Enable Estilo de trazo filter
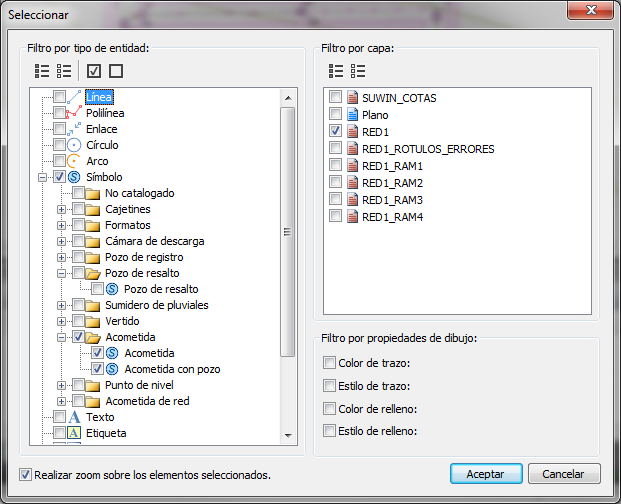This screenshot has height=504, width=621. [329, 385]
